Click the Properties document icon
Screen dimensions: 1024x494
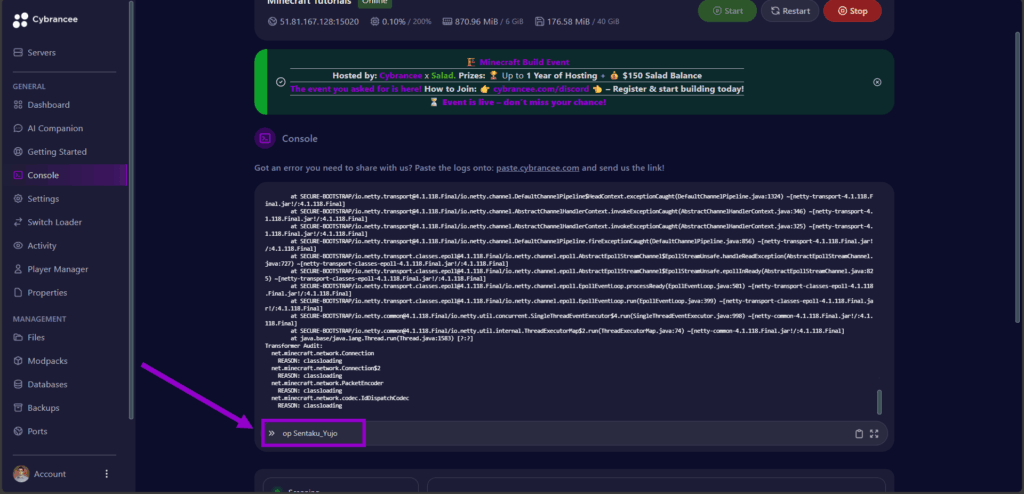click(18, 293)
